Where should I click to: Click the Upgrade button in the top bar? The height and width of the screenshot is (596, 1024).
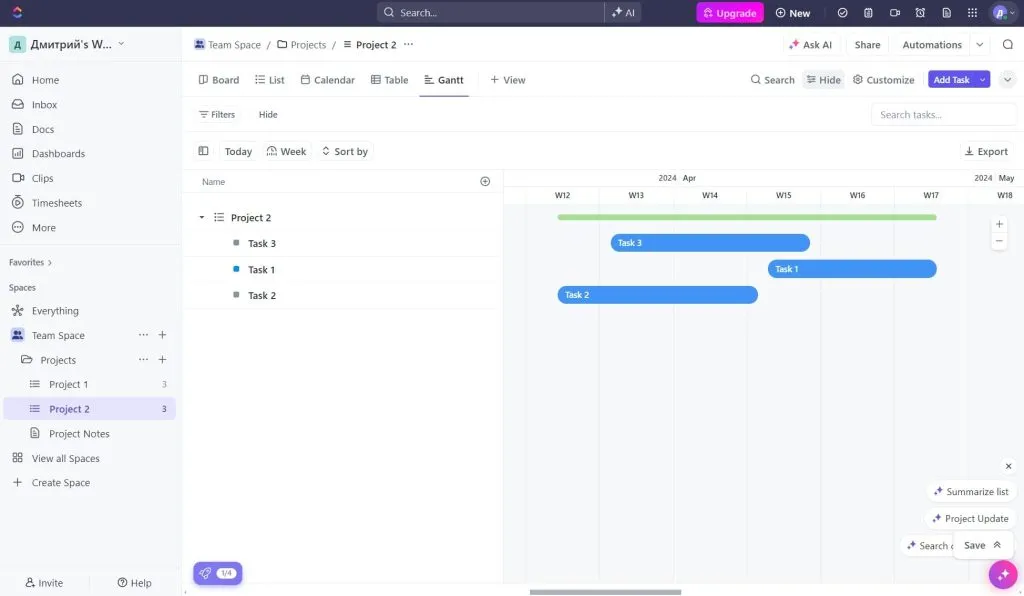[729, 13]
